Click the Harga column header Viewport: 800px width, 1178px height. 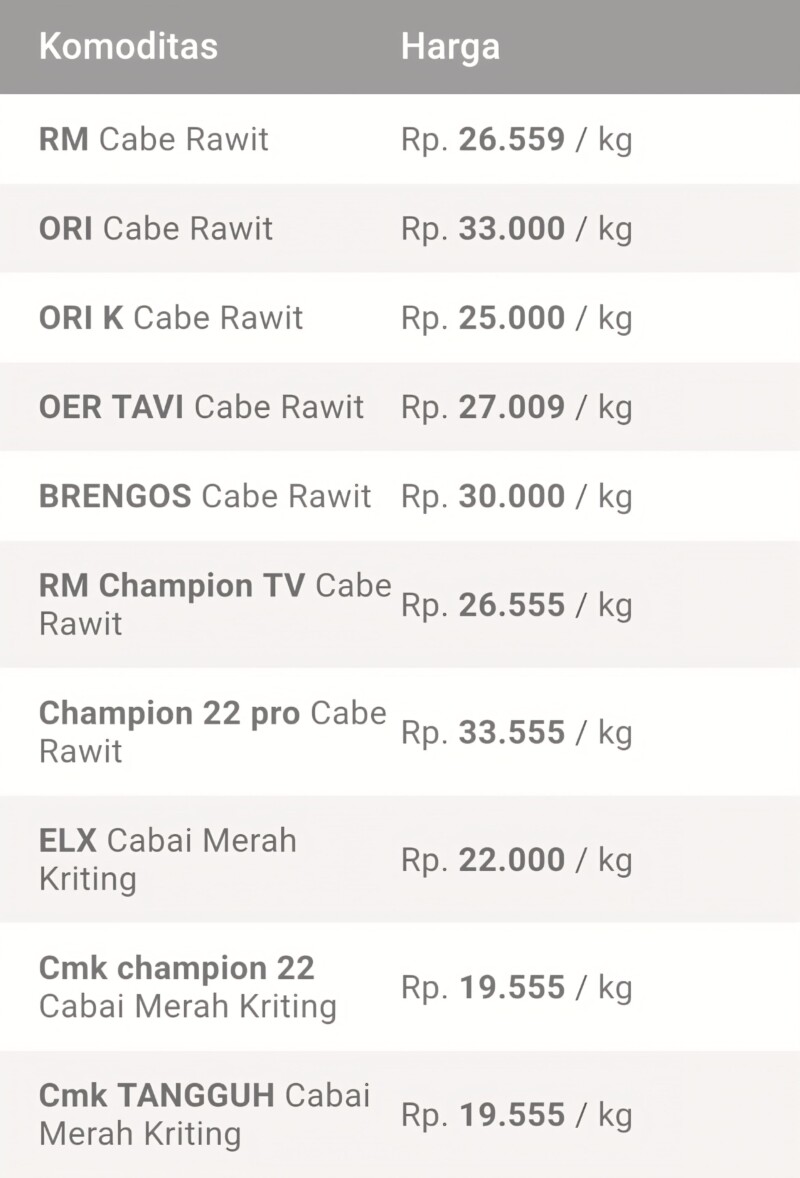450,47
